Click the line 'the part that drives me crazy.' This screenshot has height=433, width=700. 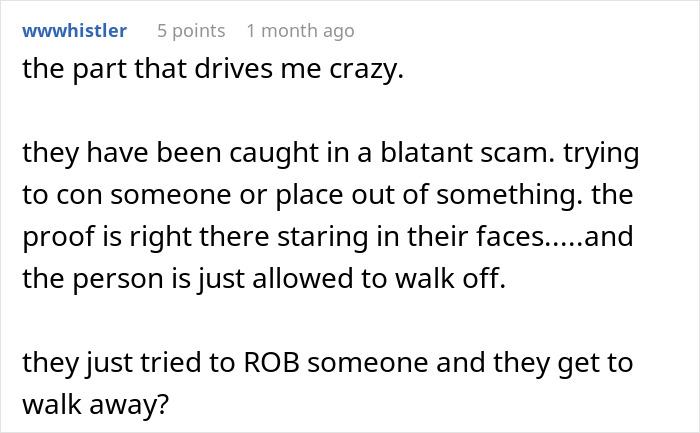pyautogui.click(x=213, y=69)
